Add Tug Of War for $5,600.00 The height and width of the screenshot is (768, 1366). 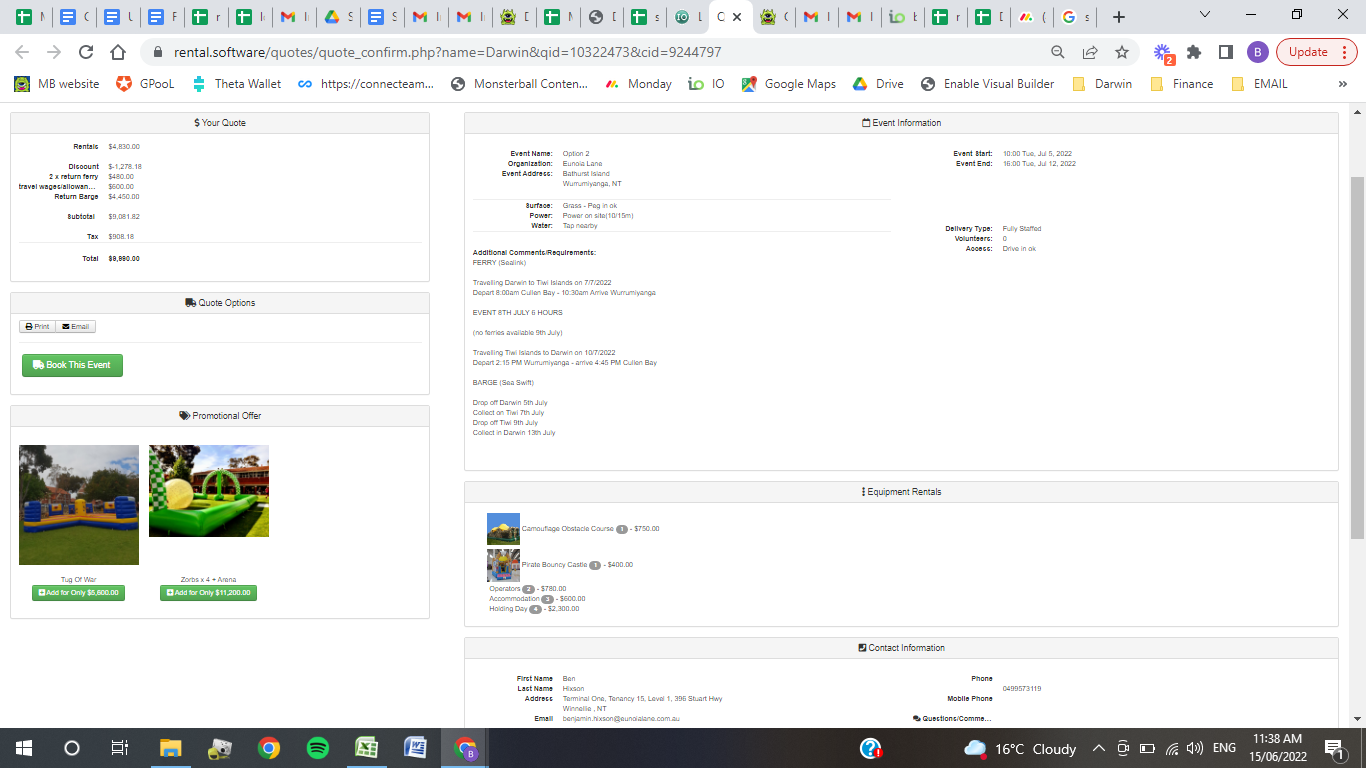point(78,593)
